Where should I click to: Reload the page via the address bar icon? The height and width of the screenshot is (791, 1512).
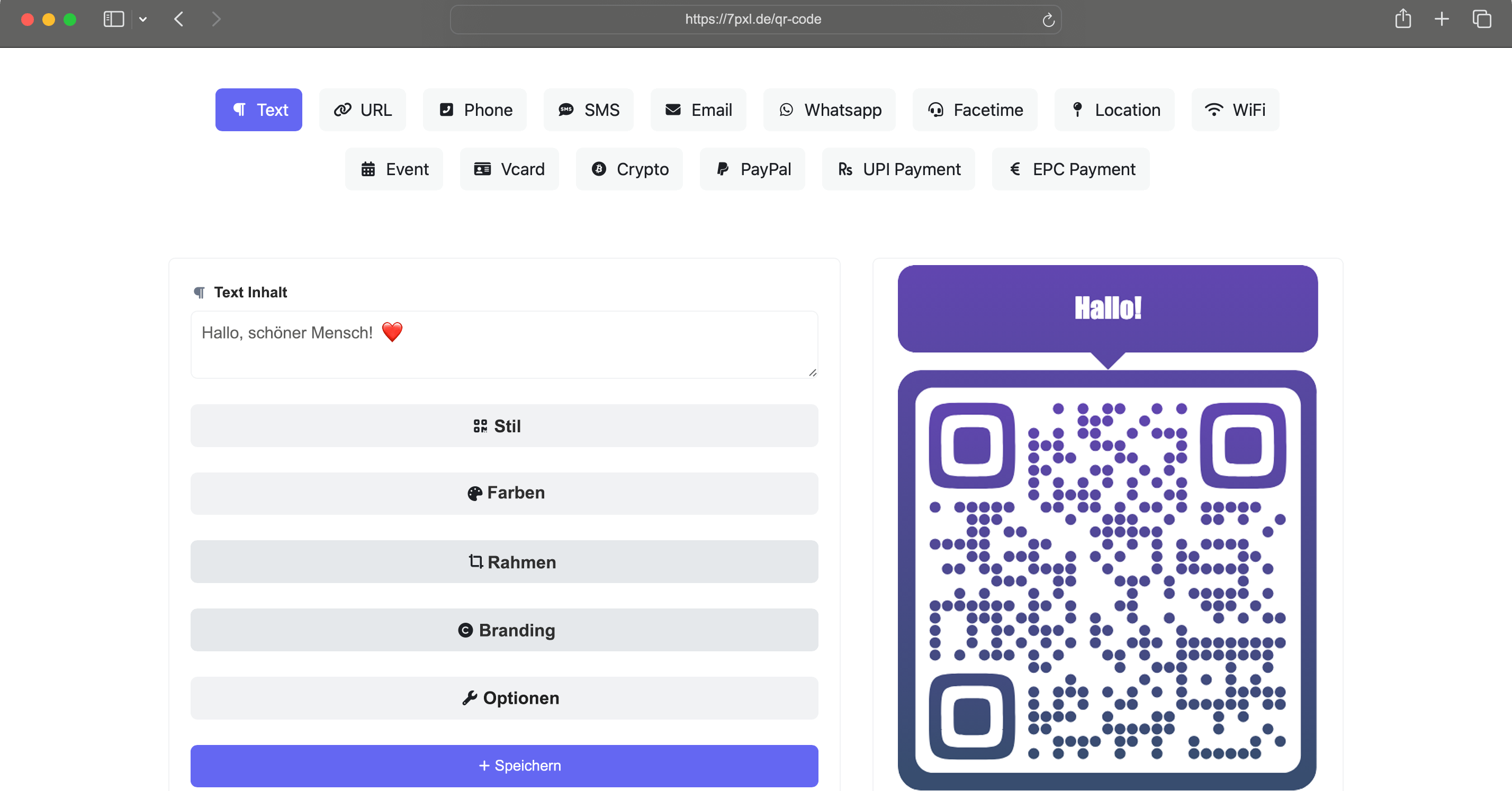pyautogui.click(x=1048, y=20)
